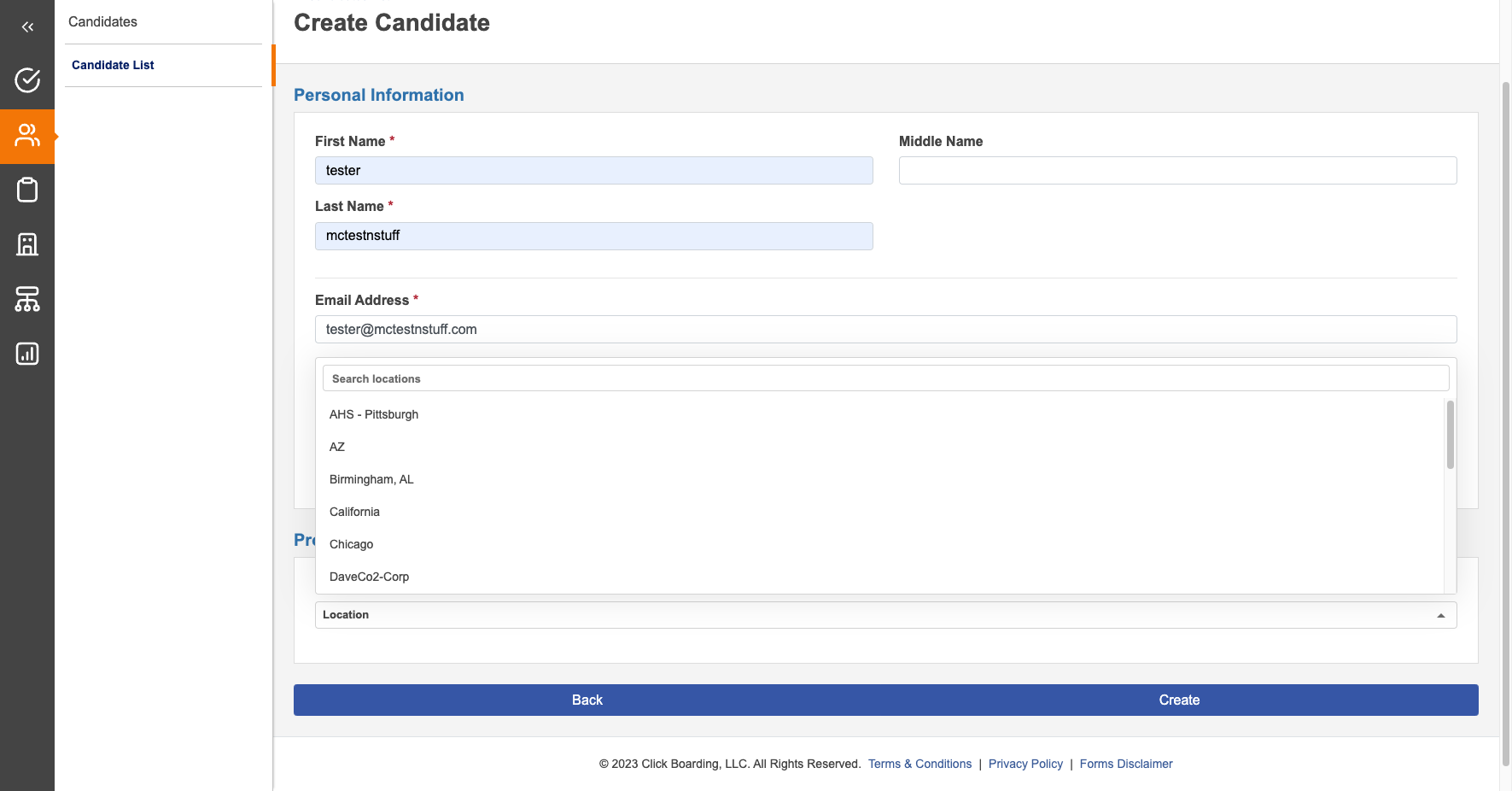1512x791 pixels.
Task: Click into the Middle Name field
Action: 1177,171
